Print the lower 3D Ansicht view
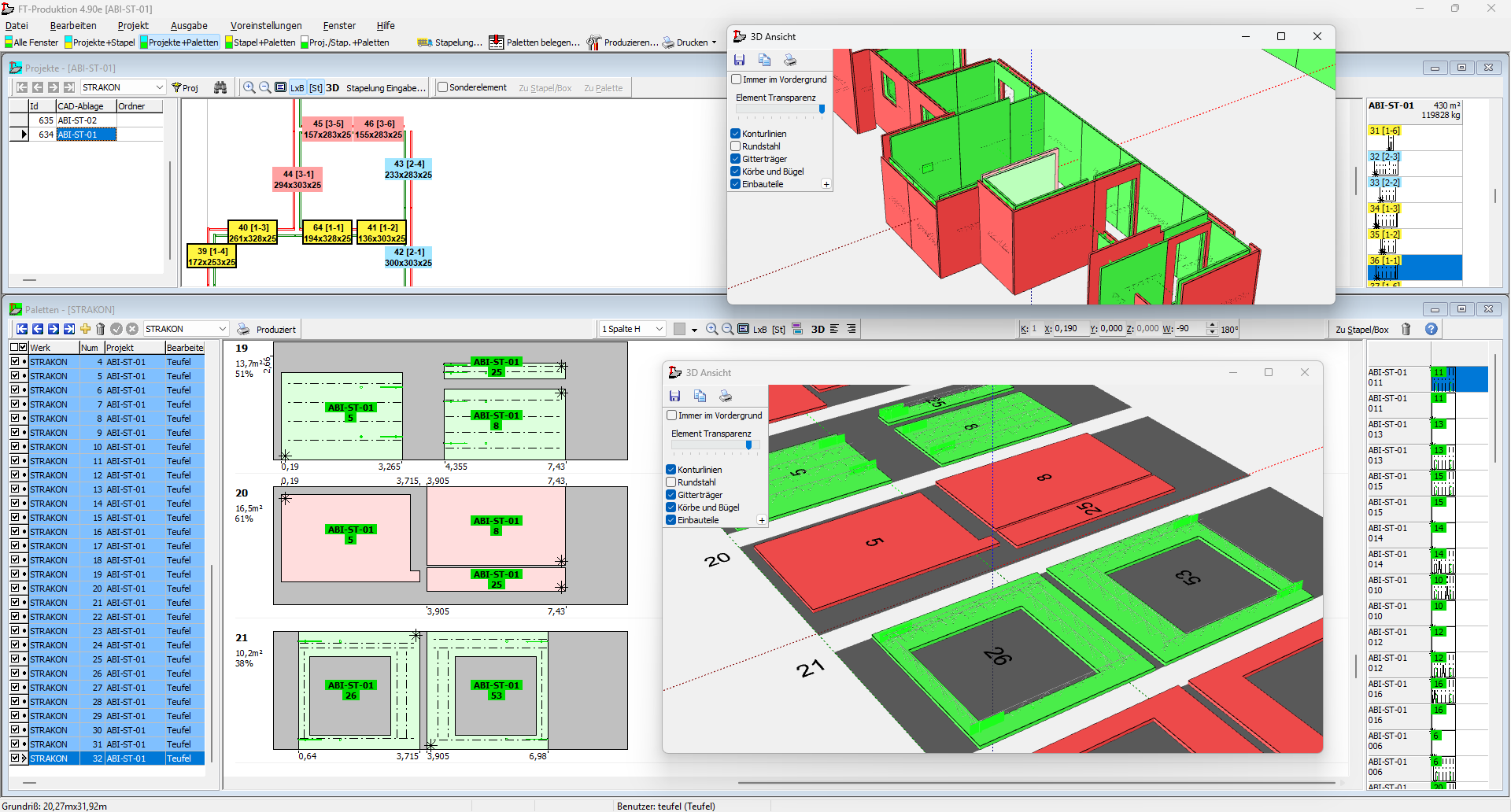 pos(726,396)
